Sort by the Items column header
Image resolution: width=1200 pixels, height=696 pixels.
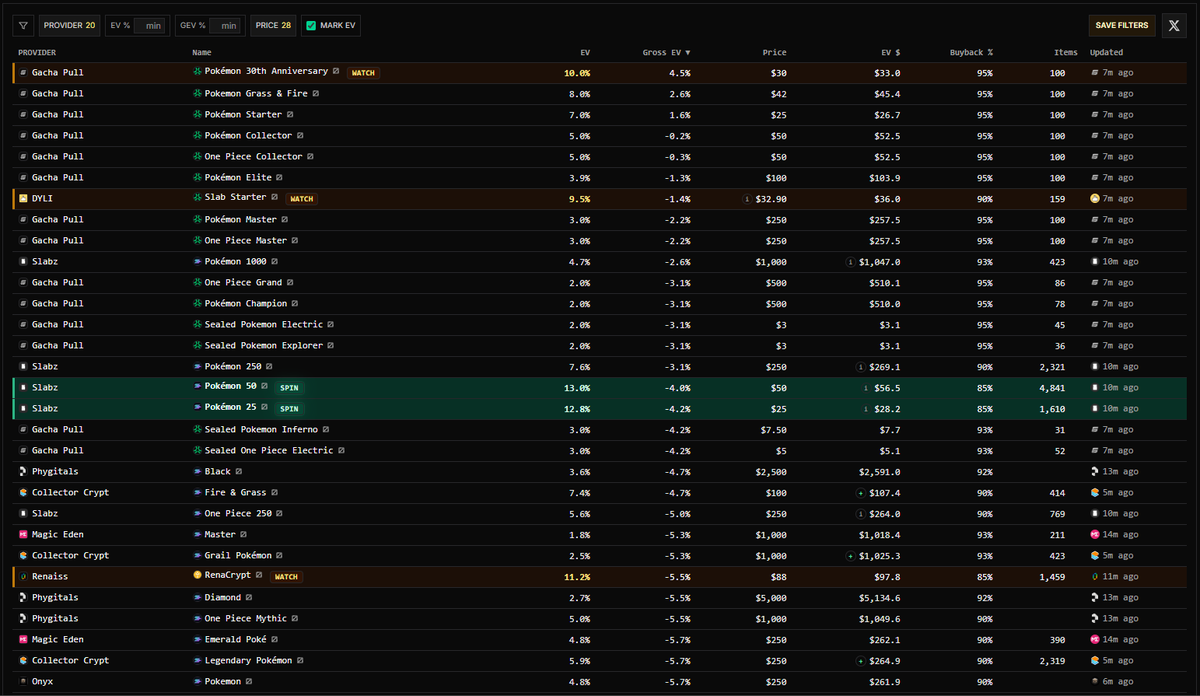[1066, 52]
